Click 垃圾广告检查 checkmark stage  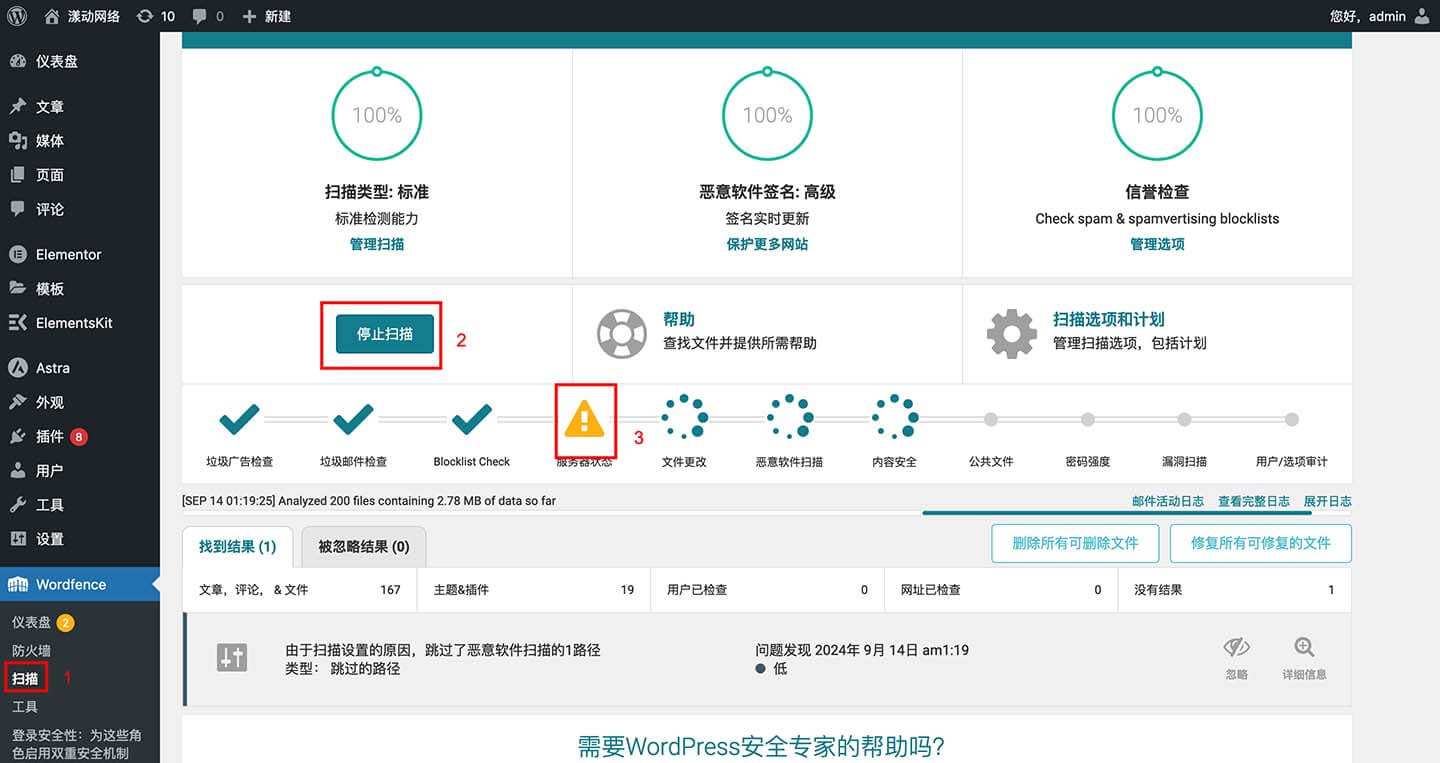pos(239,419)
